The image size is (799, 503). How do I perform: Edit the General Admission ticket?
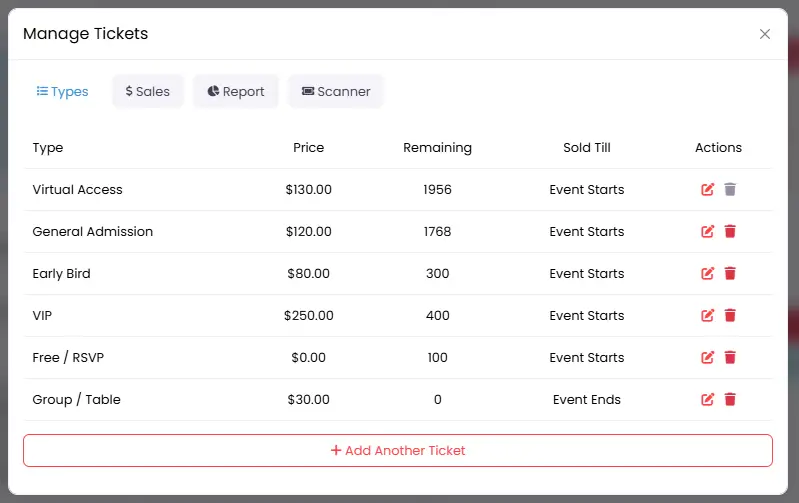(708, 231)
